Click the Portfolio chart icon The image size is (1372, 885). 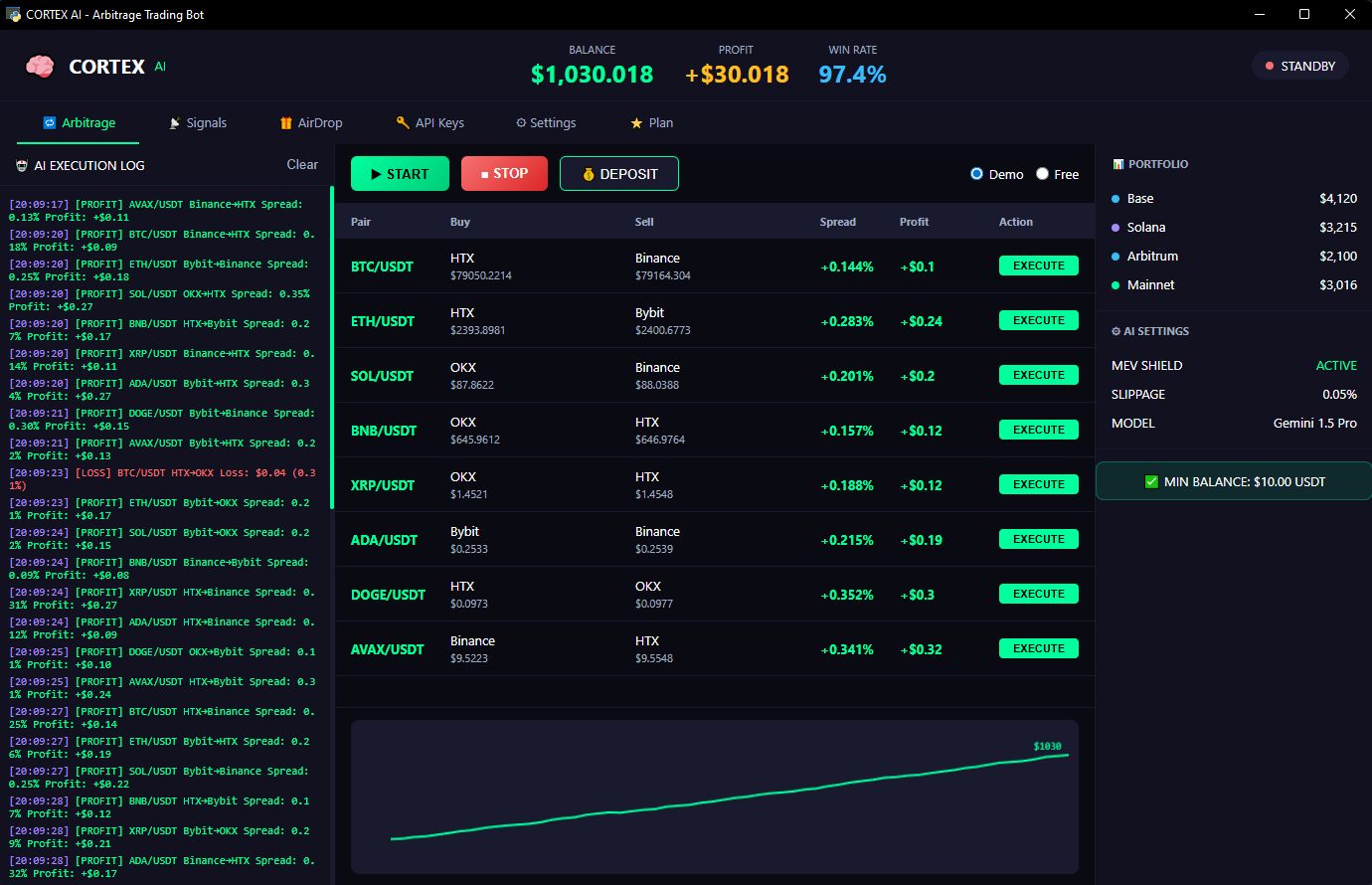[1117, 164]
